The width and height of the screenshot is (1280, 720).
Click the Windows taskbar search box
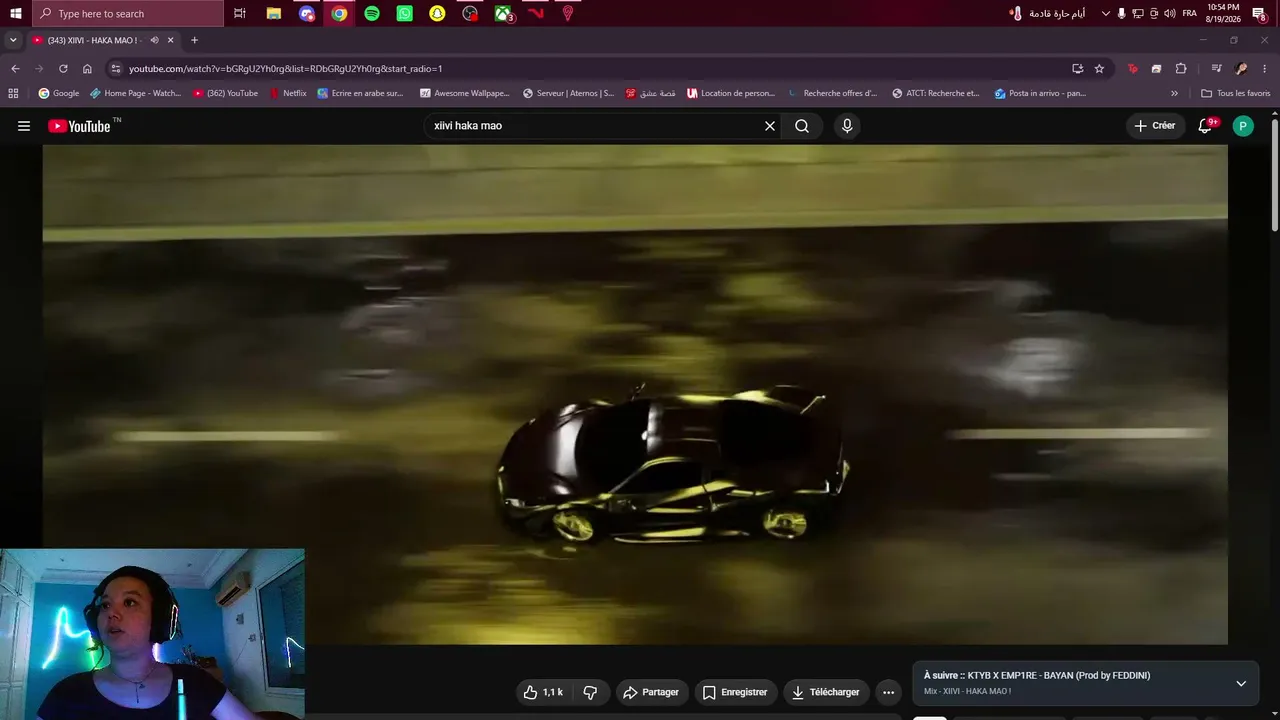[128, 14]
